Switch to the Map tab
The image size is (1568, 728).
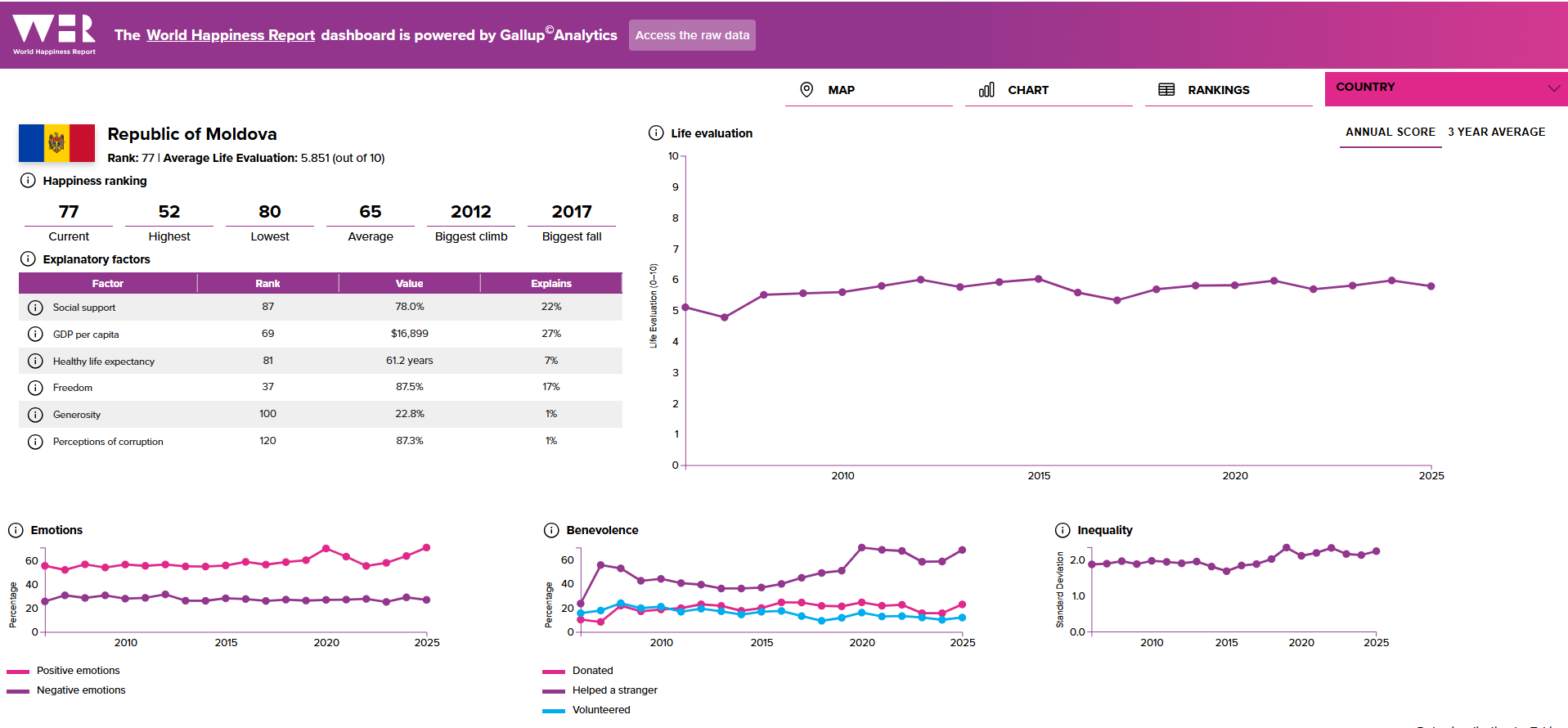(x=841, y=90)
